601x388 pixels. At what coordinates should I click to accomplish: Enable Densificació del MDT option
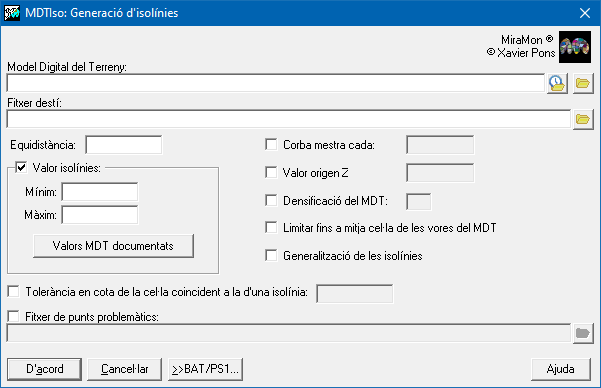[271, 201]
